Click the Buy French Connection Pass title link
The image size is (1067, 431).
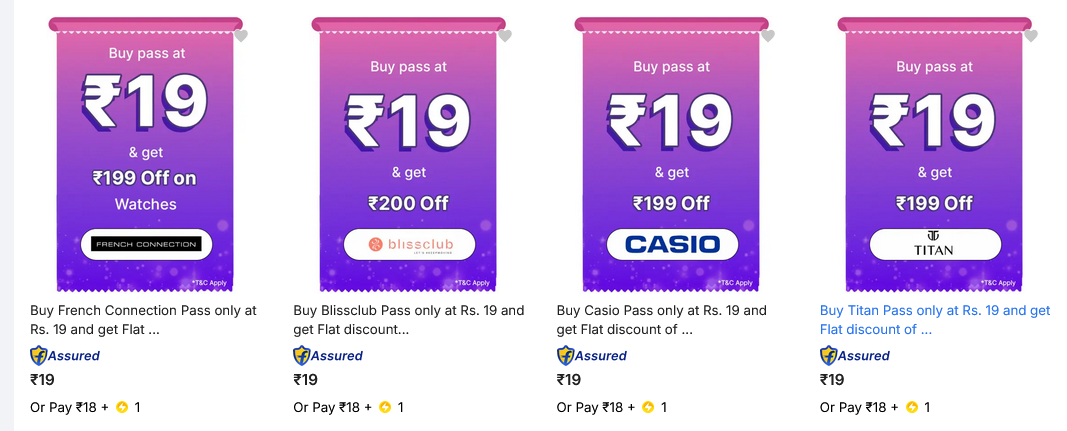[144, 320]
